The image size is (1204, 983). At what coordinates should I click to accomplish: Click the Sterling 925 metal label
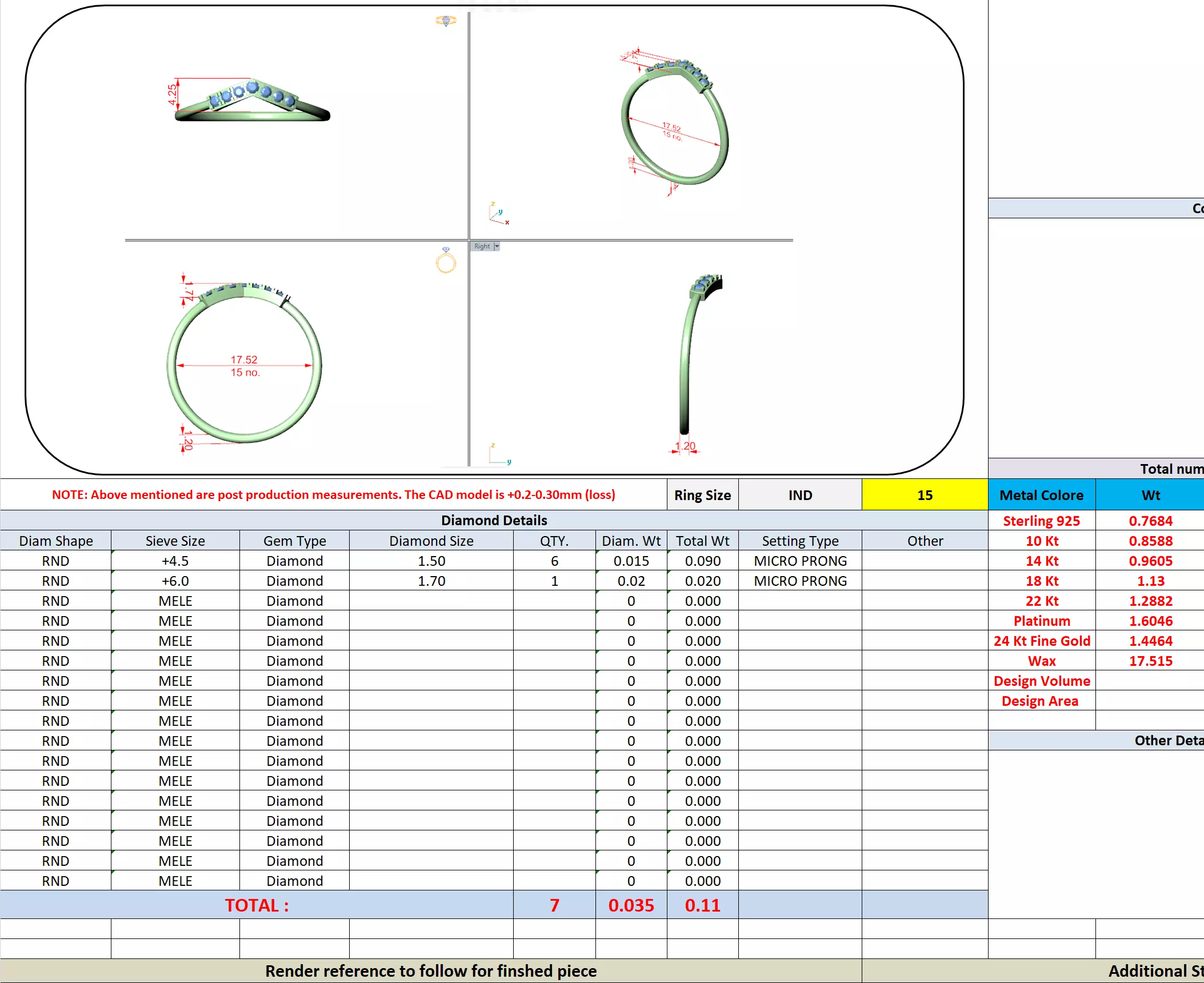click(x=1041, y=521)
